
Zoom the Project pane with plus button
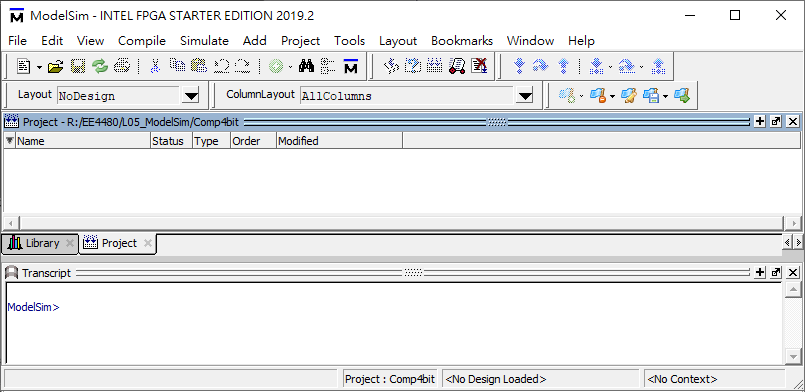[760, 122]
